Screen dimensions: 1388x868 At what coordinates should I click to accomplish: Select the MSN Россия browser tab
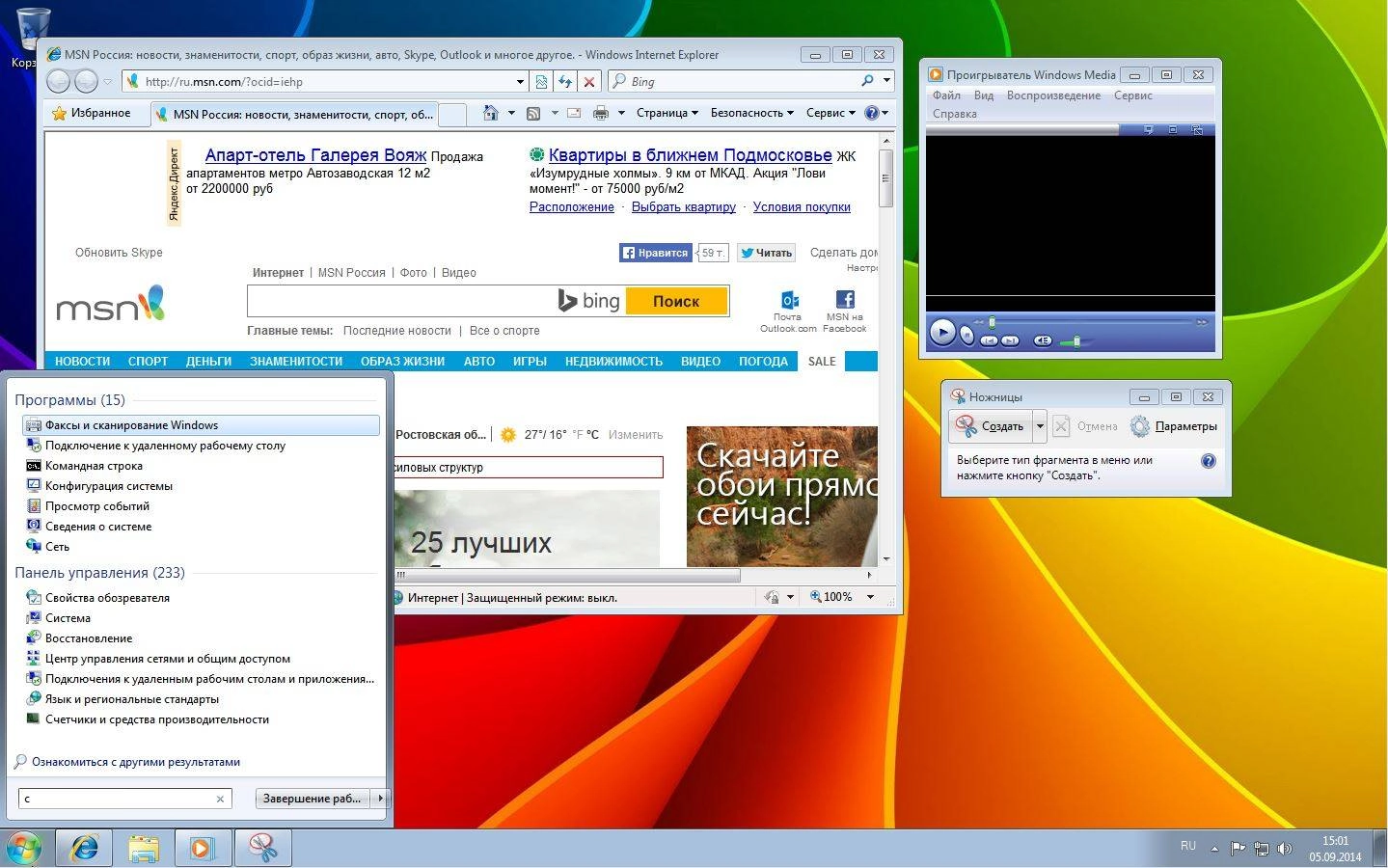(x=293, y=114)
